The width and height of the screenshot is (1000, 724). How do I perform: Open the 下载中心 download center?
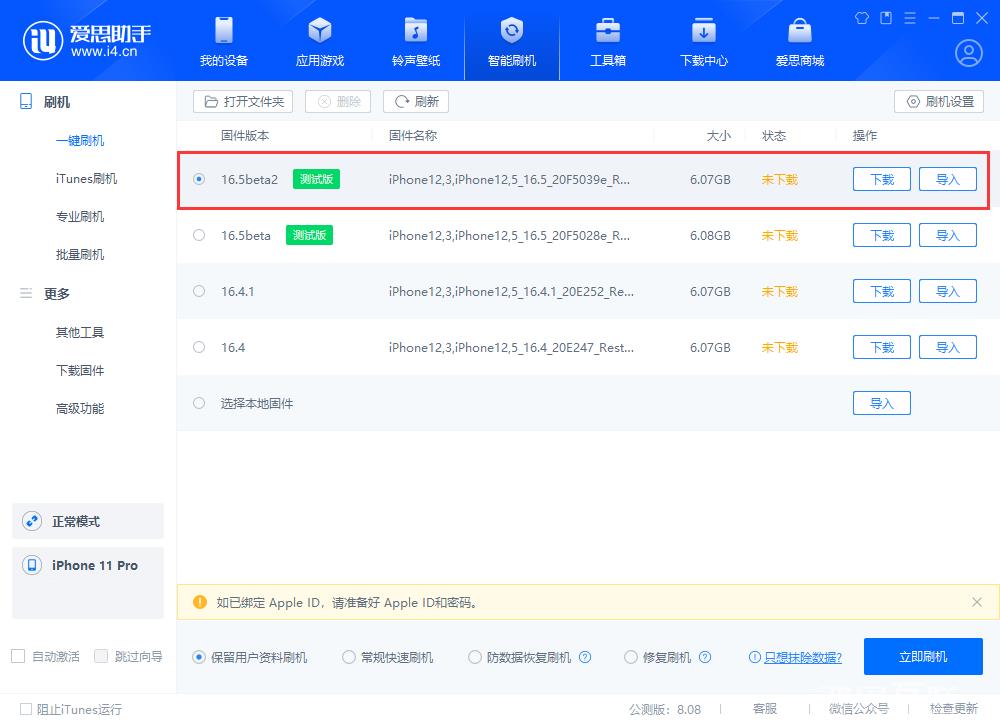coord(703,40)
